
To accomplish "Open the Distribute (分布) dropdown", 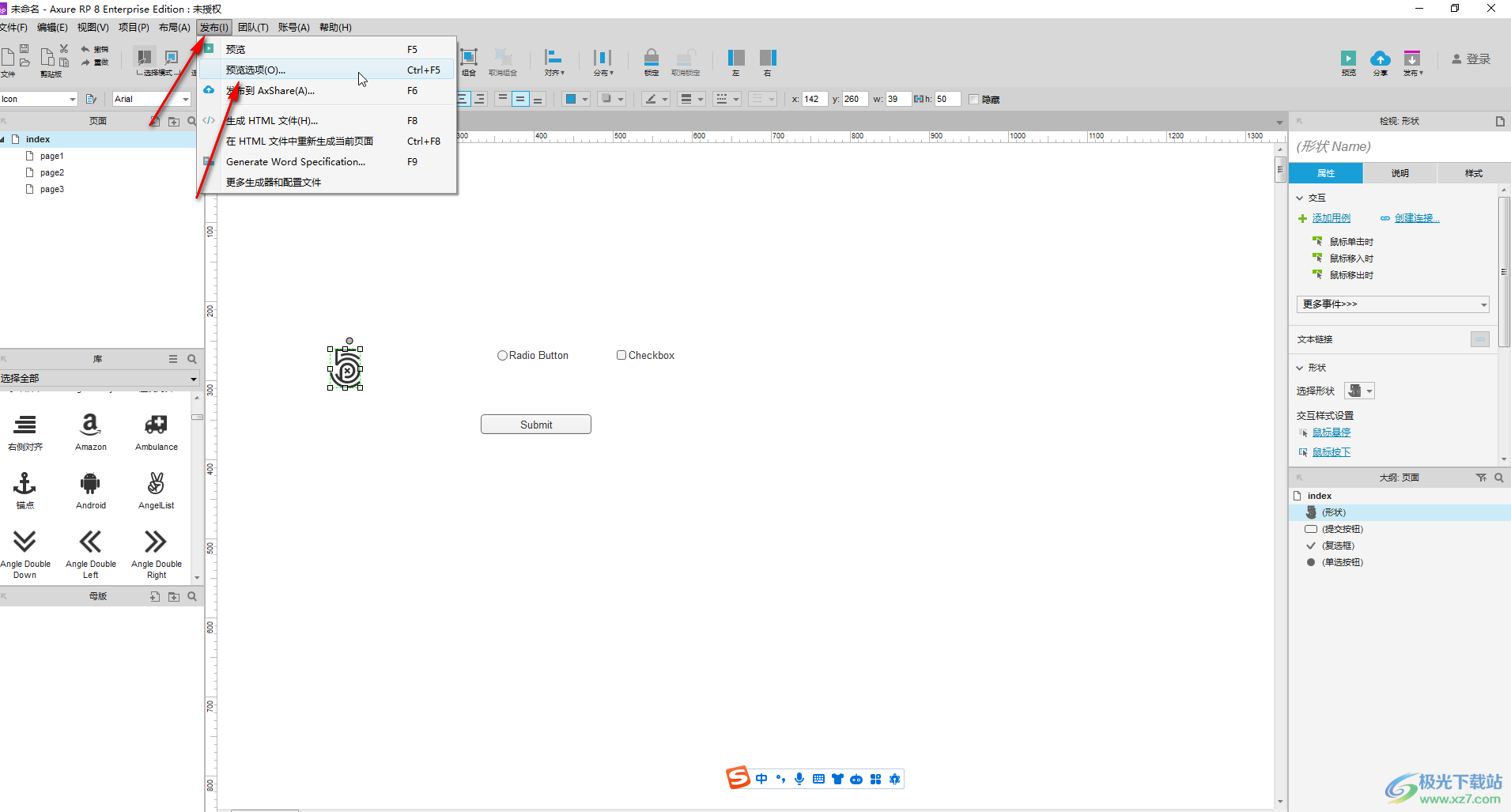I will tap(603, 62).
